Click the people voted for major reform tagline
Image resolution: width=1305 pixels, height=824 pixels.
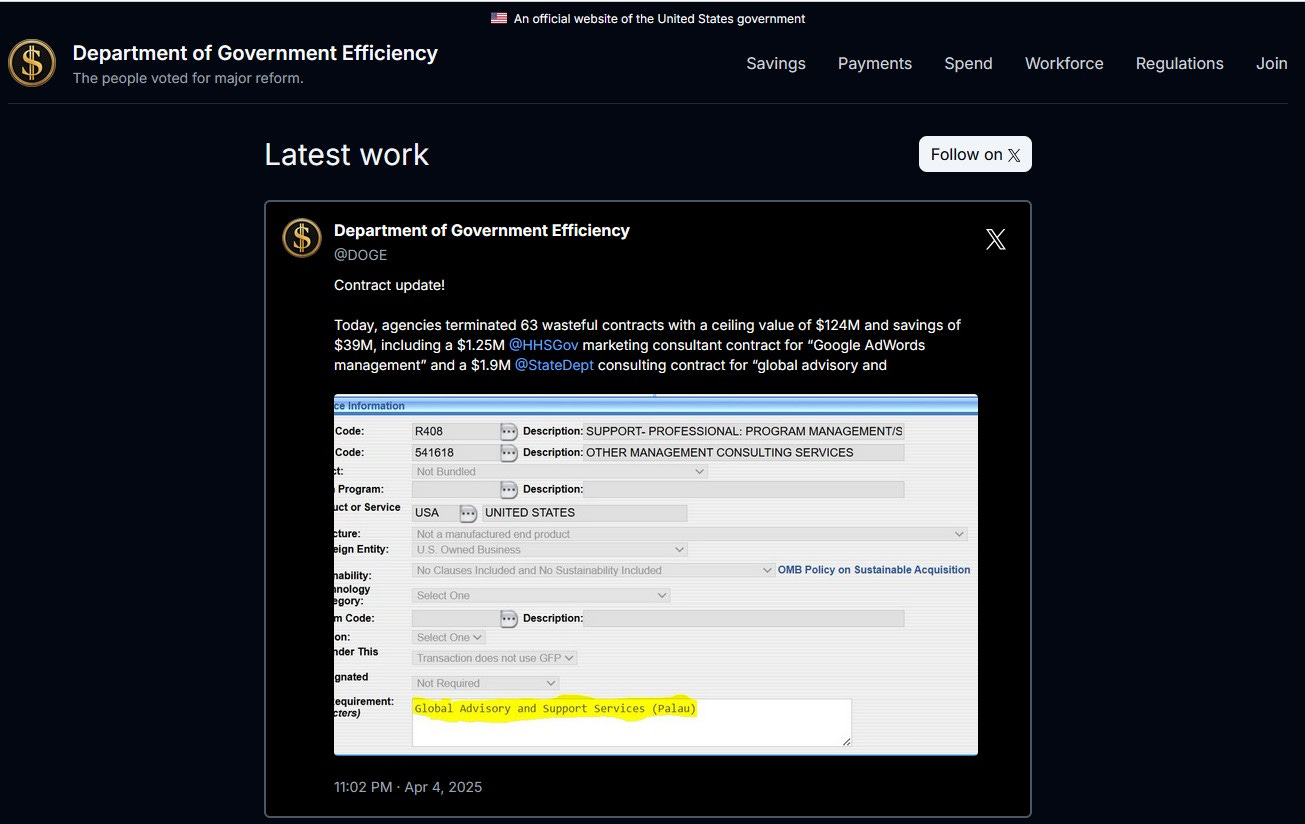188,78
